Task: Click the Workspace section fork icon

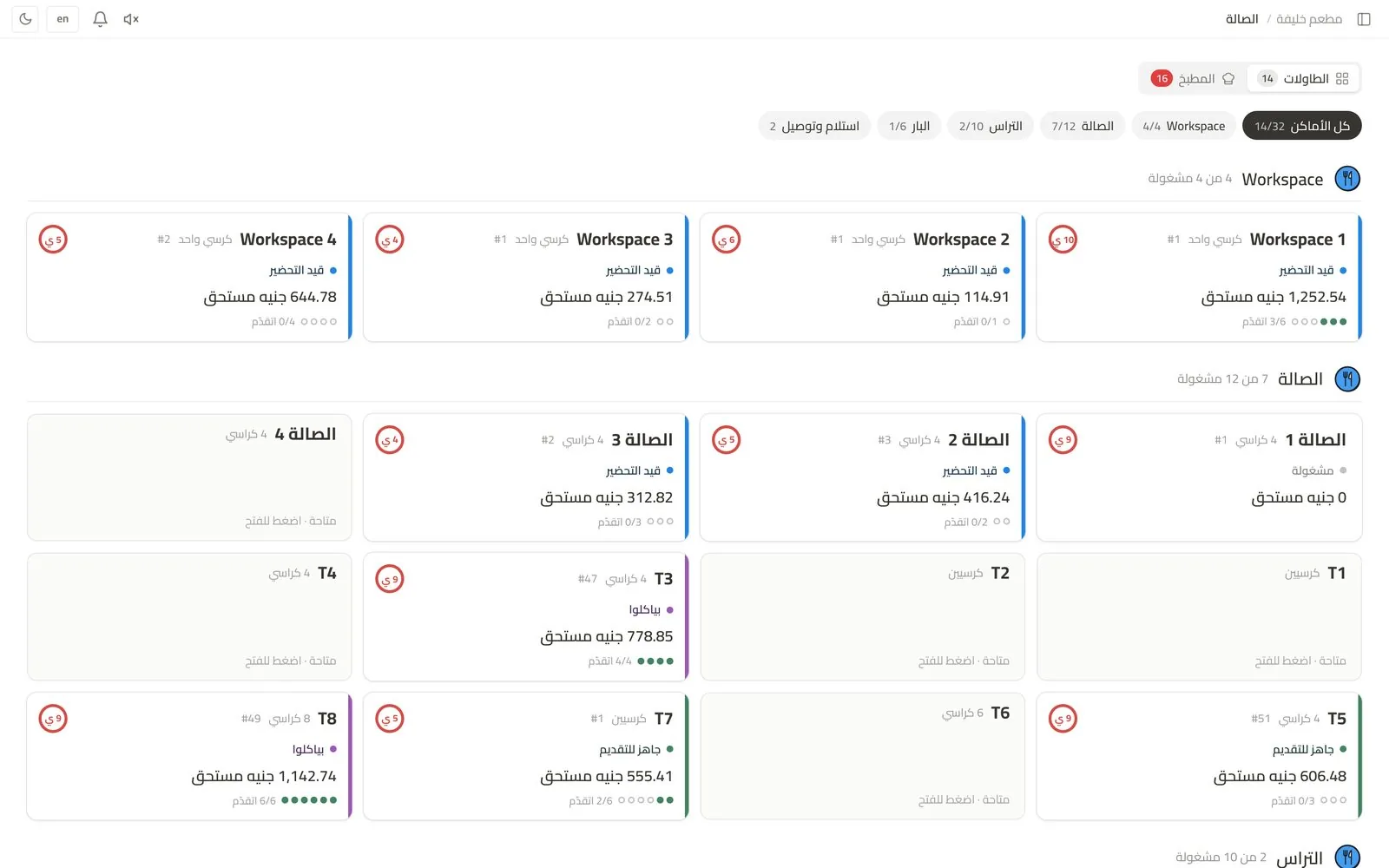Action: click(x=1347, y=179)
